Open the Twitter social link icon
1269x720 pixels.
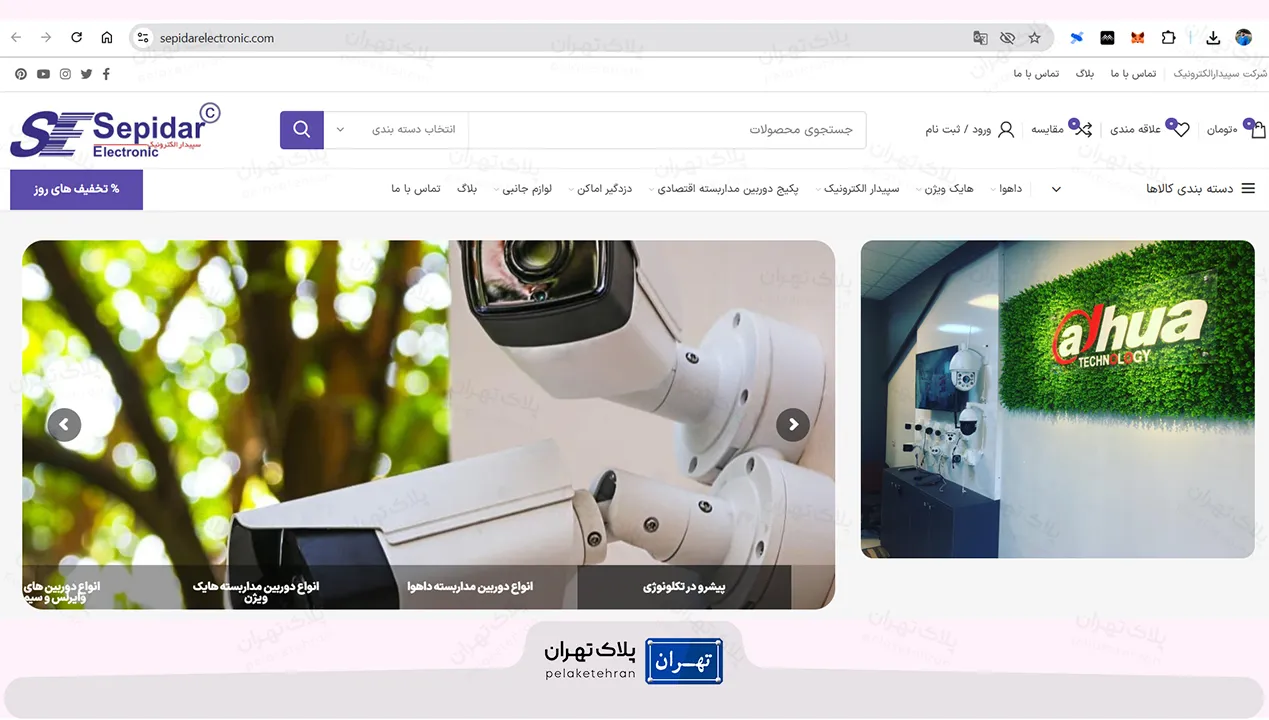tap(86, 74)
